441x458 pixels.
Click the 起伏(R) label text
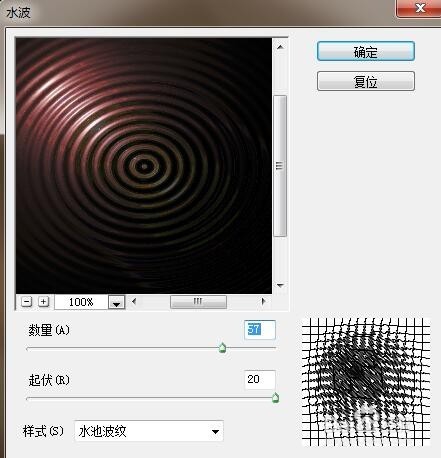click(49, 380)
